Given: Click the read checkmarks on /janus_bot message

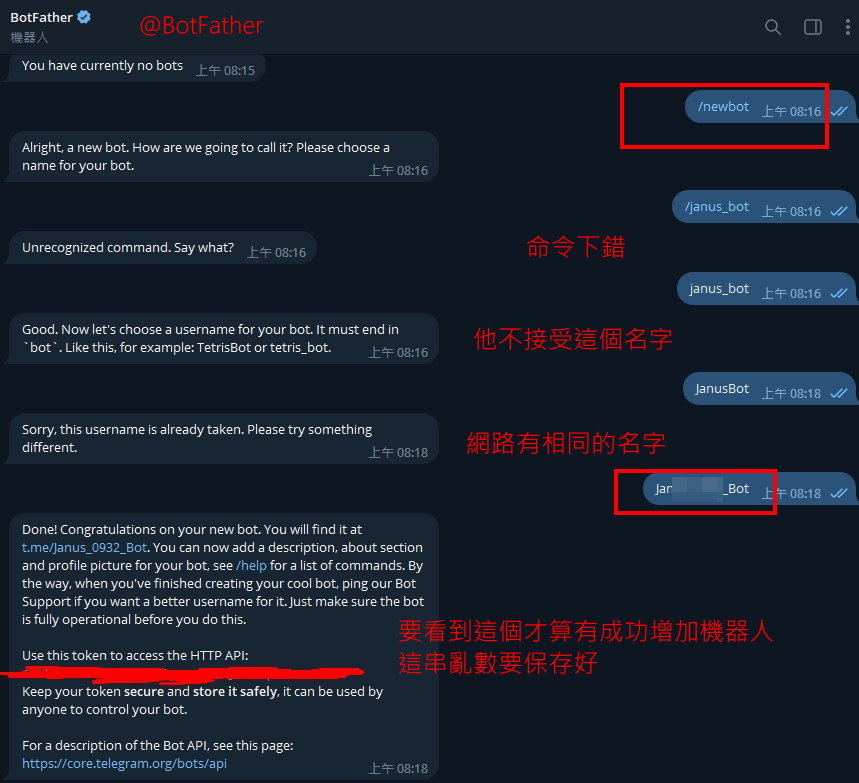Looking at the screenshot, I should [x=839, y=212].
